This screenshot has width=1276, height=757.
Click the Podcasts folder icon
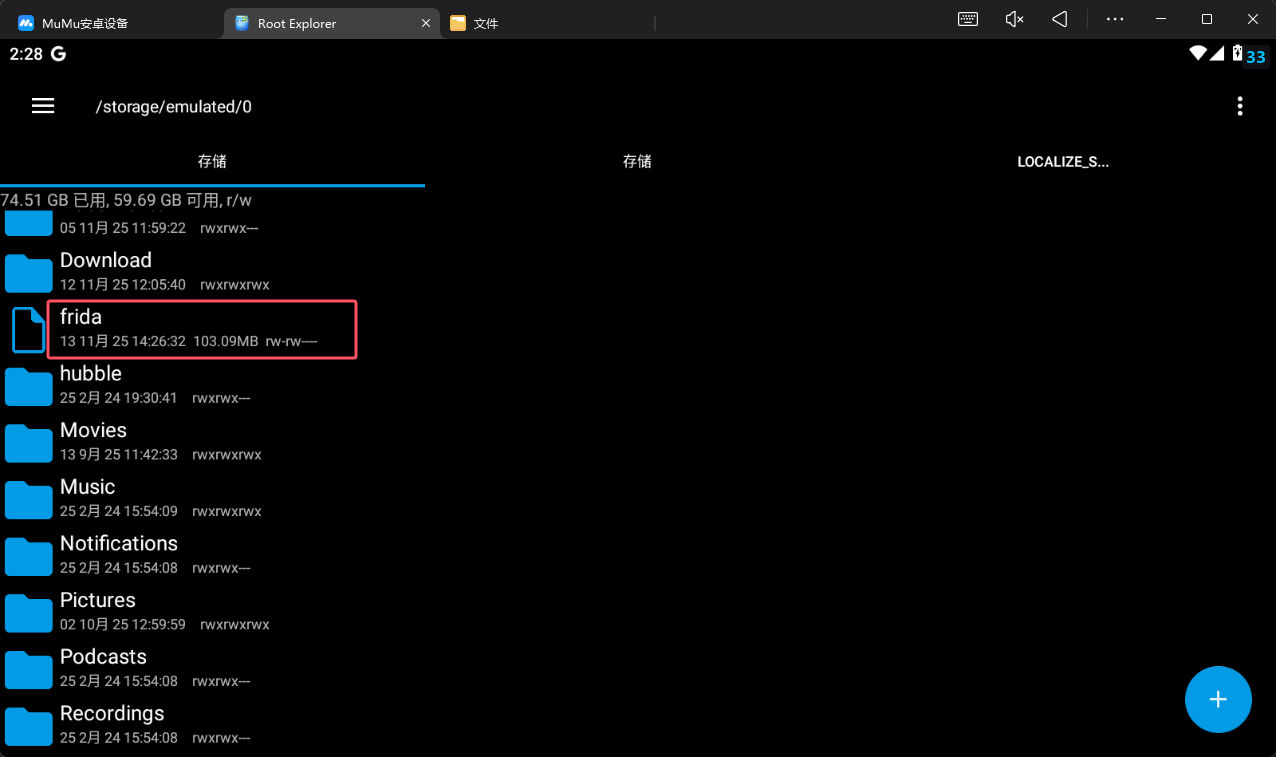(28, 668)
